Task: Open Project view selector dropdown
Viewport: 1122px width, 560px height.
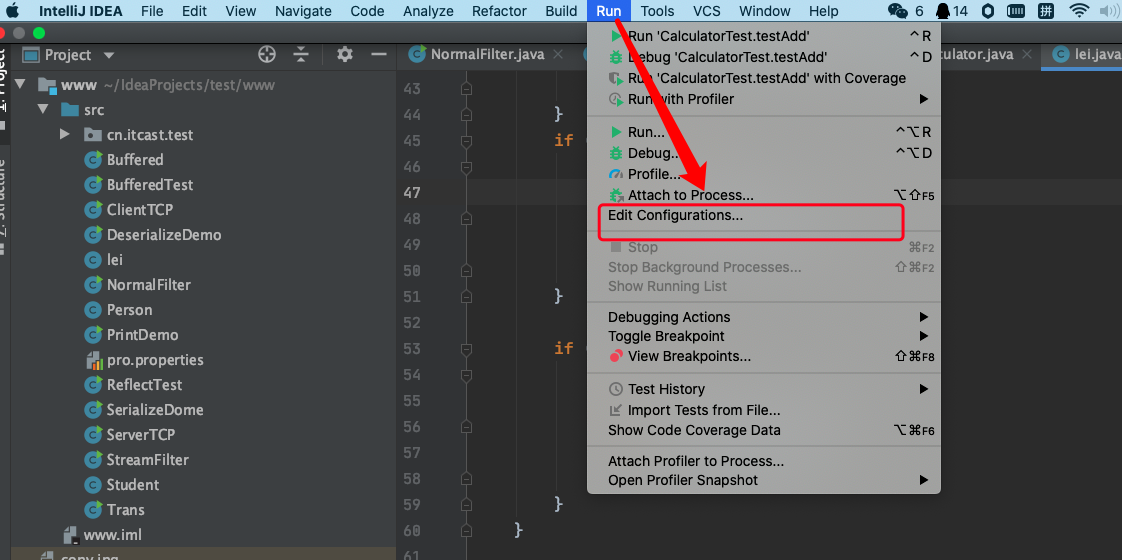Action: 109,55
